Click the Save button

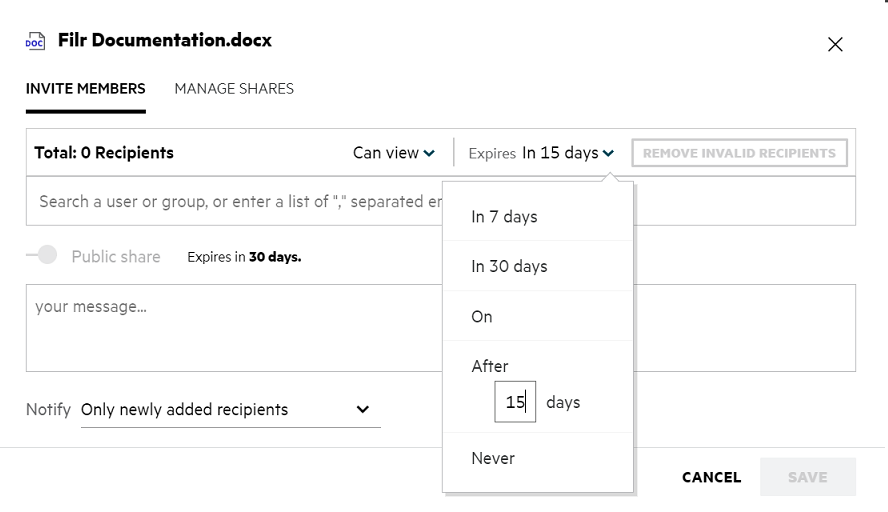click(807, 477)
